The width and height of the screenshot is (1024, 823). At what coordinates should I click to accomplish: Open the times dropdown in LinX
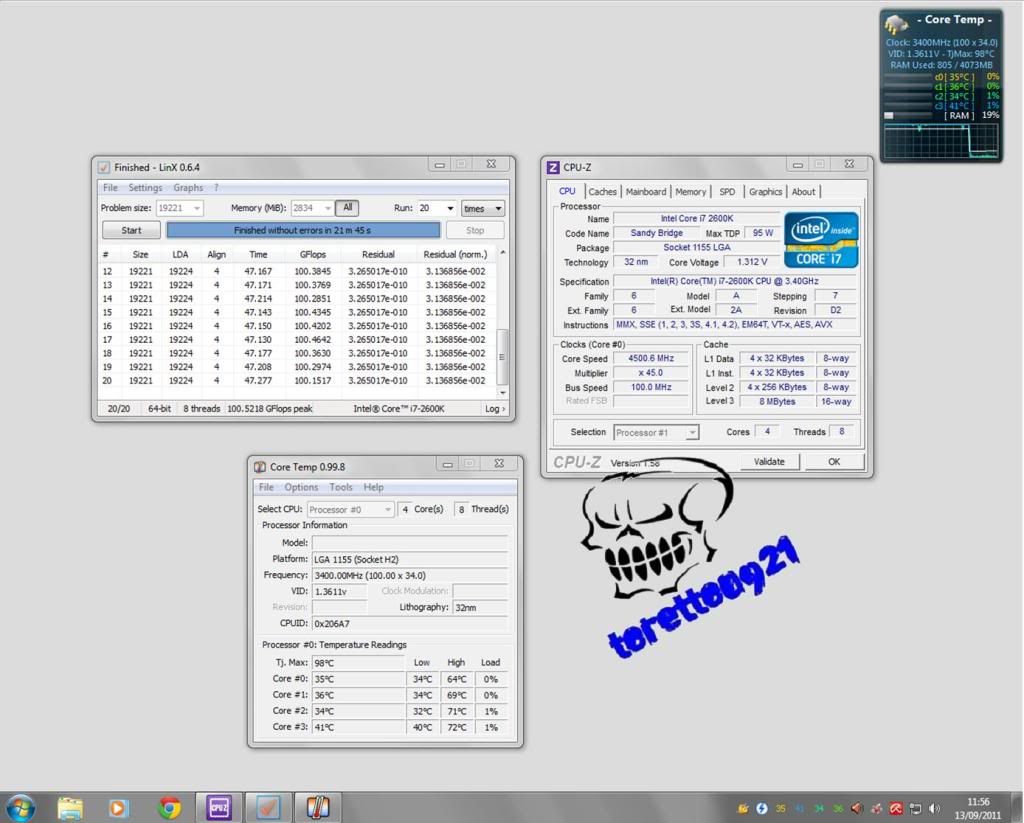(483, 208)
